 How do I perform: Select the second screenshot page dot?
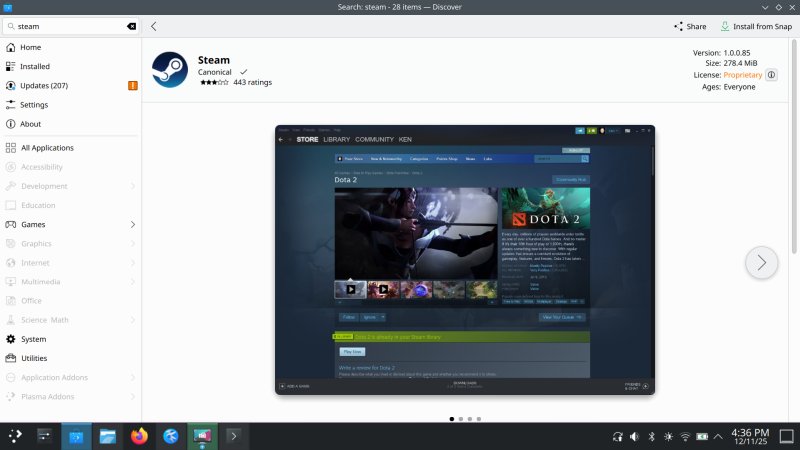(x=461, y=419)
